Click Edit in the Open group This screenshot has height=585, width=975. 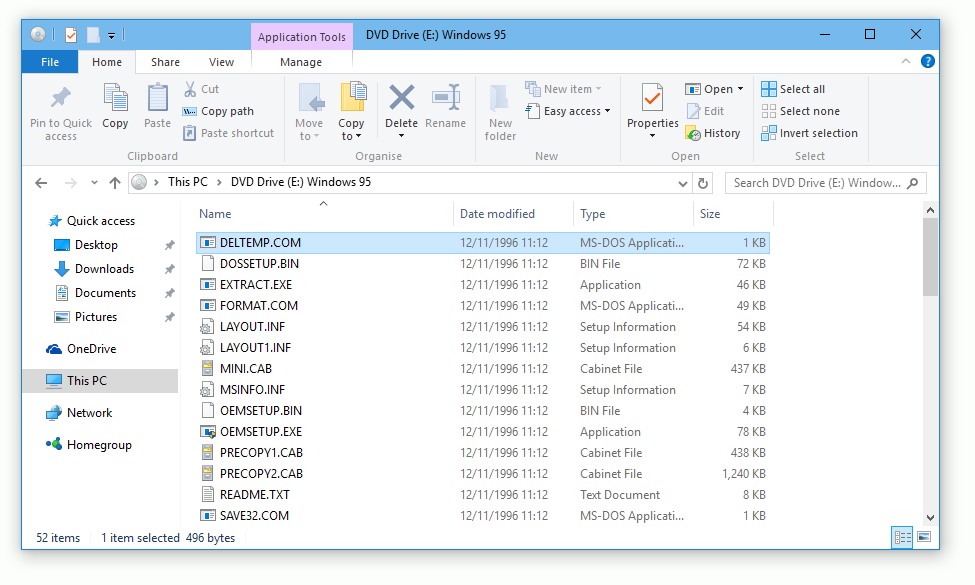(x=705, y=111)
